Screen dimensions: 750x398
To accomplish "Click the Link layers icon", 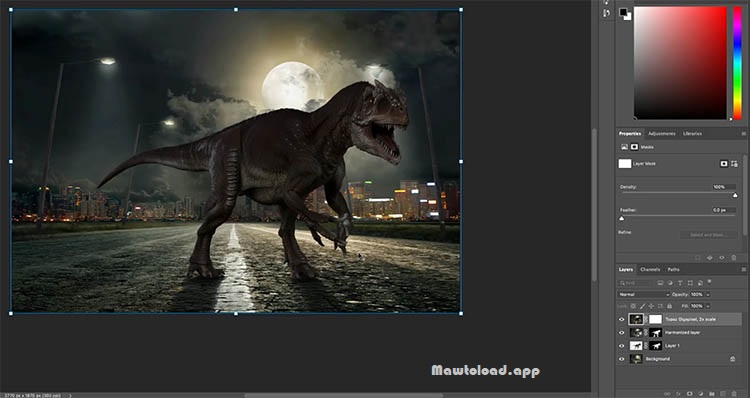I will pyautogui.click(x=667, y=394).
